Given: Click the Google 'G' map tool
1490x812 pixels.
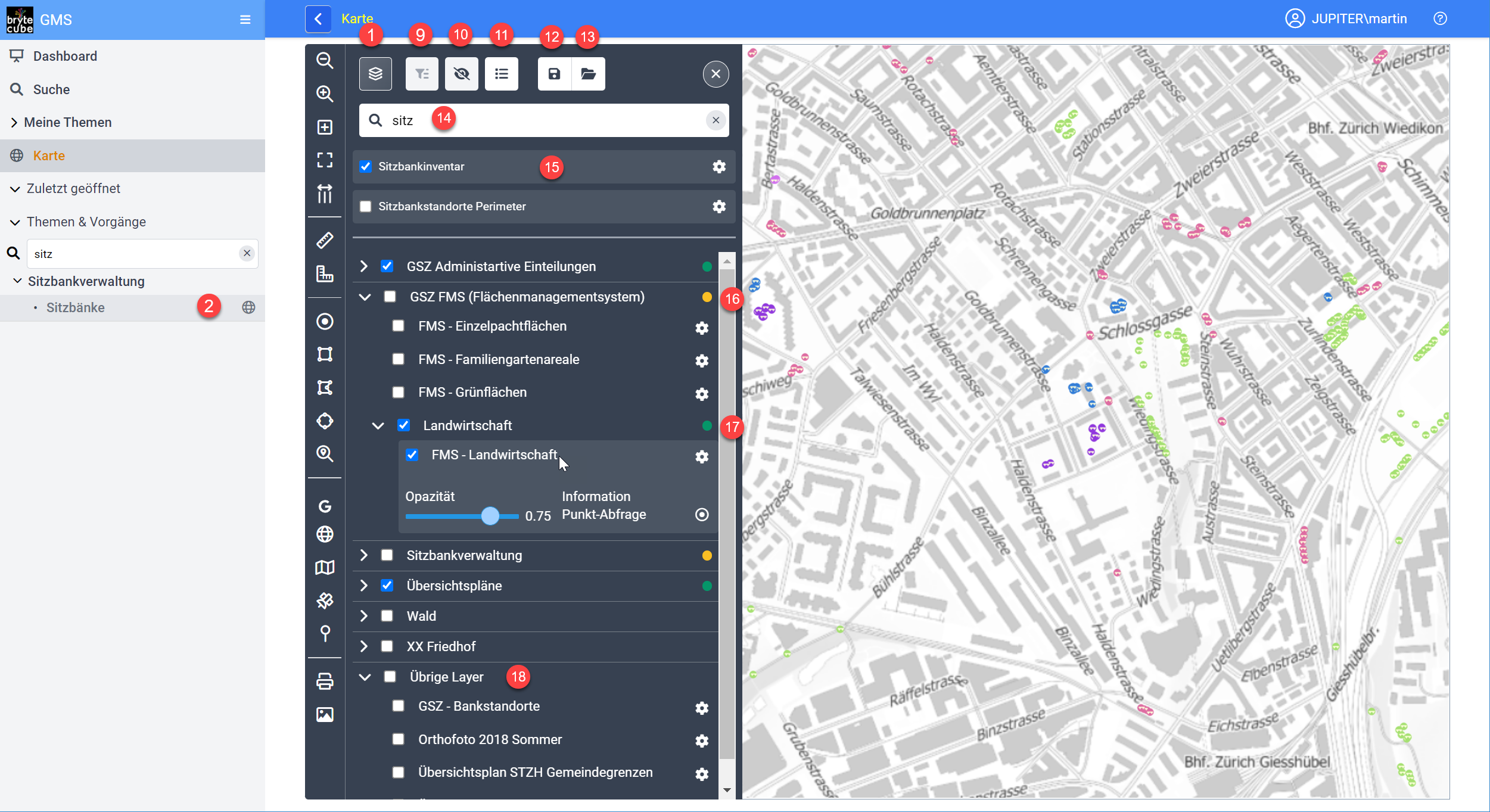Looking at the screenshot, I should coord(325,506).
